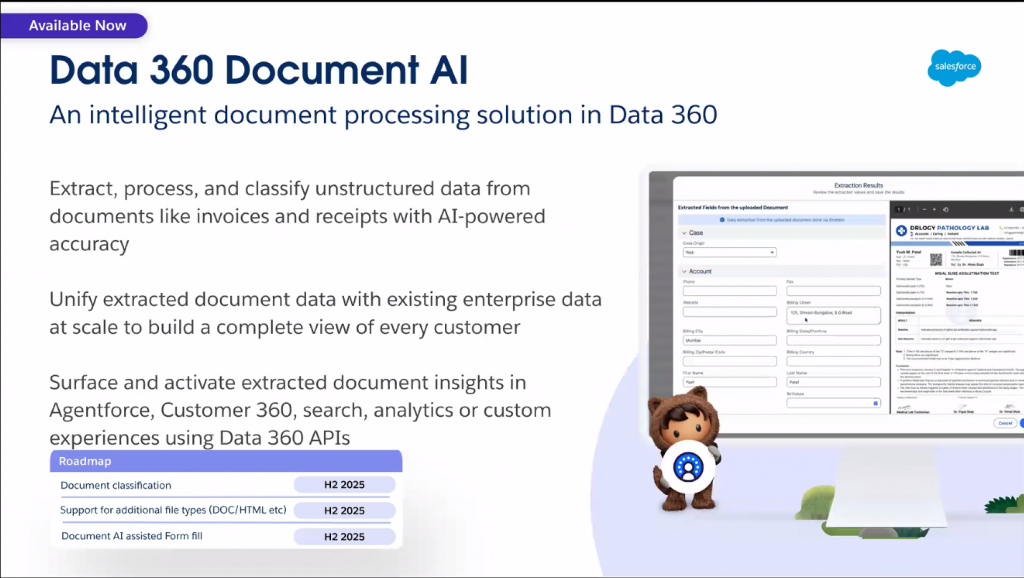Collapse the Case section
The image size is (1024, 578).
pos(684,233)
